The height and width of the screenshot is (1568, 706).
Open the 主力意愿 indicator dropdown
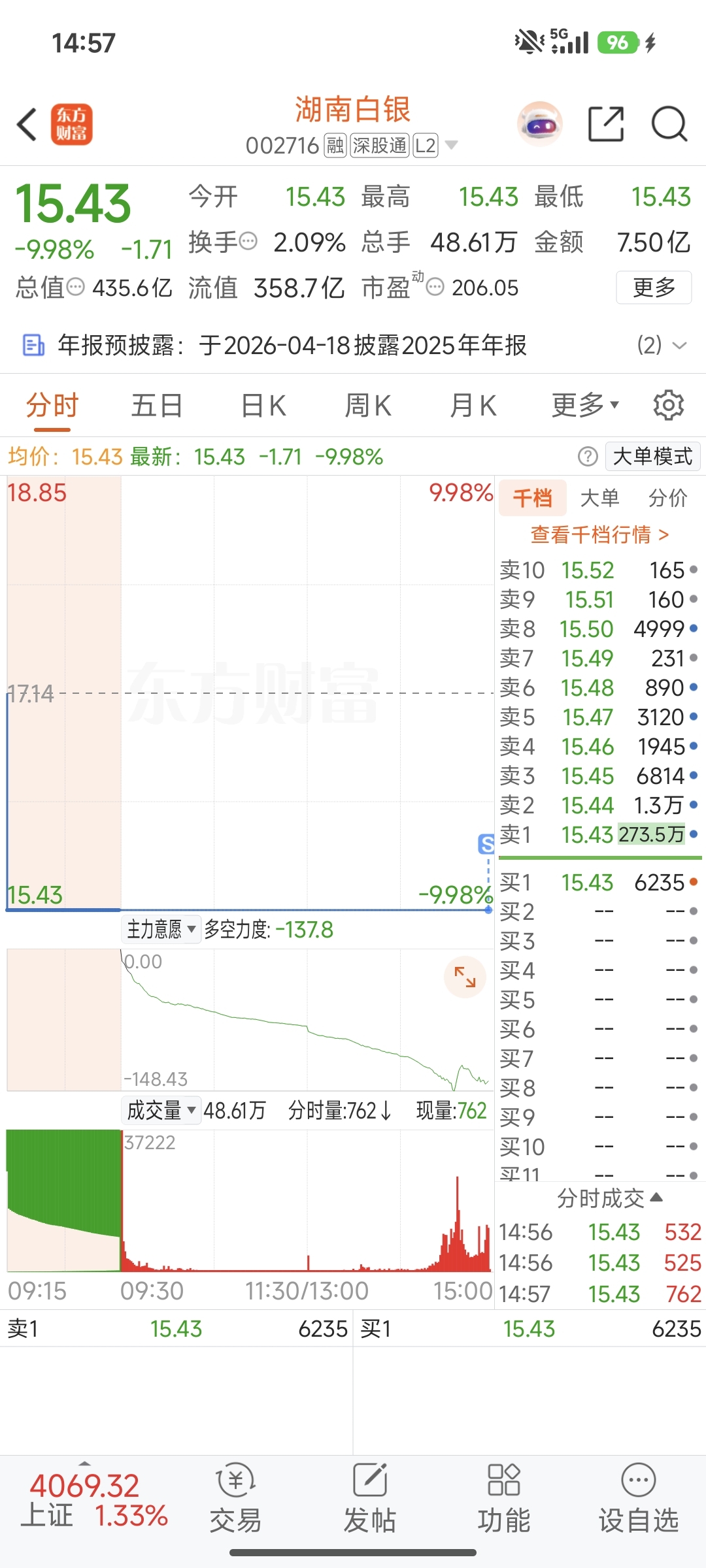pyautogui.click(x=161, y=929)
